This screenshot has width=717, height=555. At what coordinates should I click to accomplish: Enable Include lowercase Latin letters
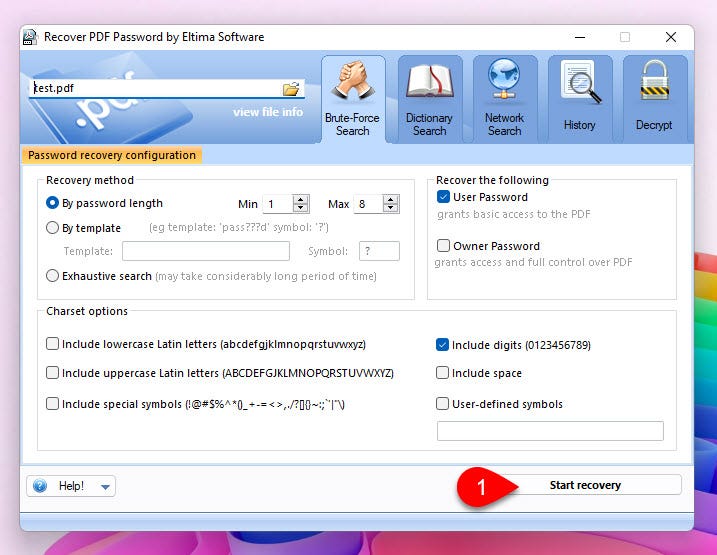(53, 343)
